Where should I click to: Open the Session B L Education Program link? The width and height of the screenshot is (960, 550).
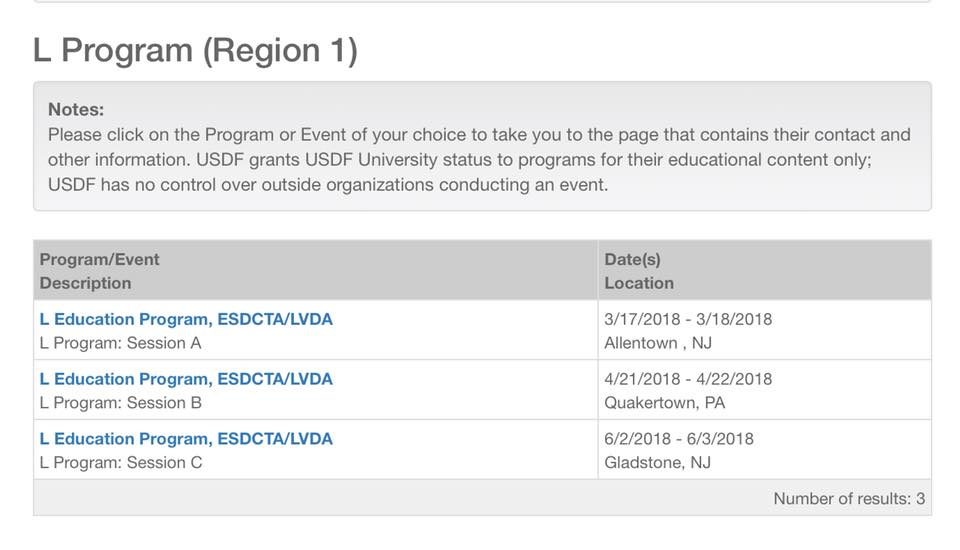click(x=186, y=379)
